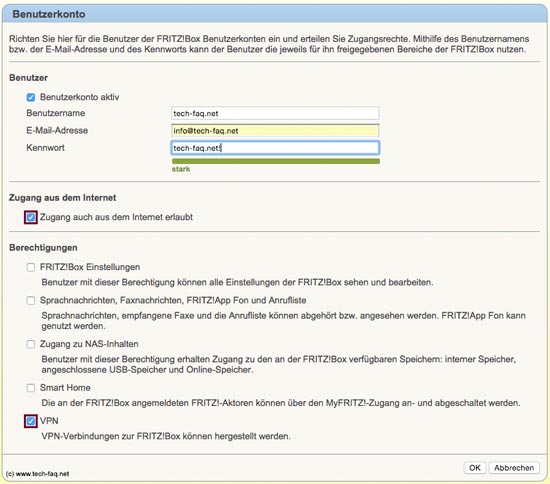Click the Kennwort password field
550x484 pixels.
tap(275, 148)
